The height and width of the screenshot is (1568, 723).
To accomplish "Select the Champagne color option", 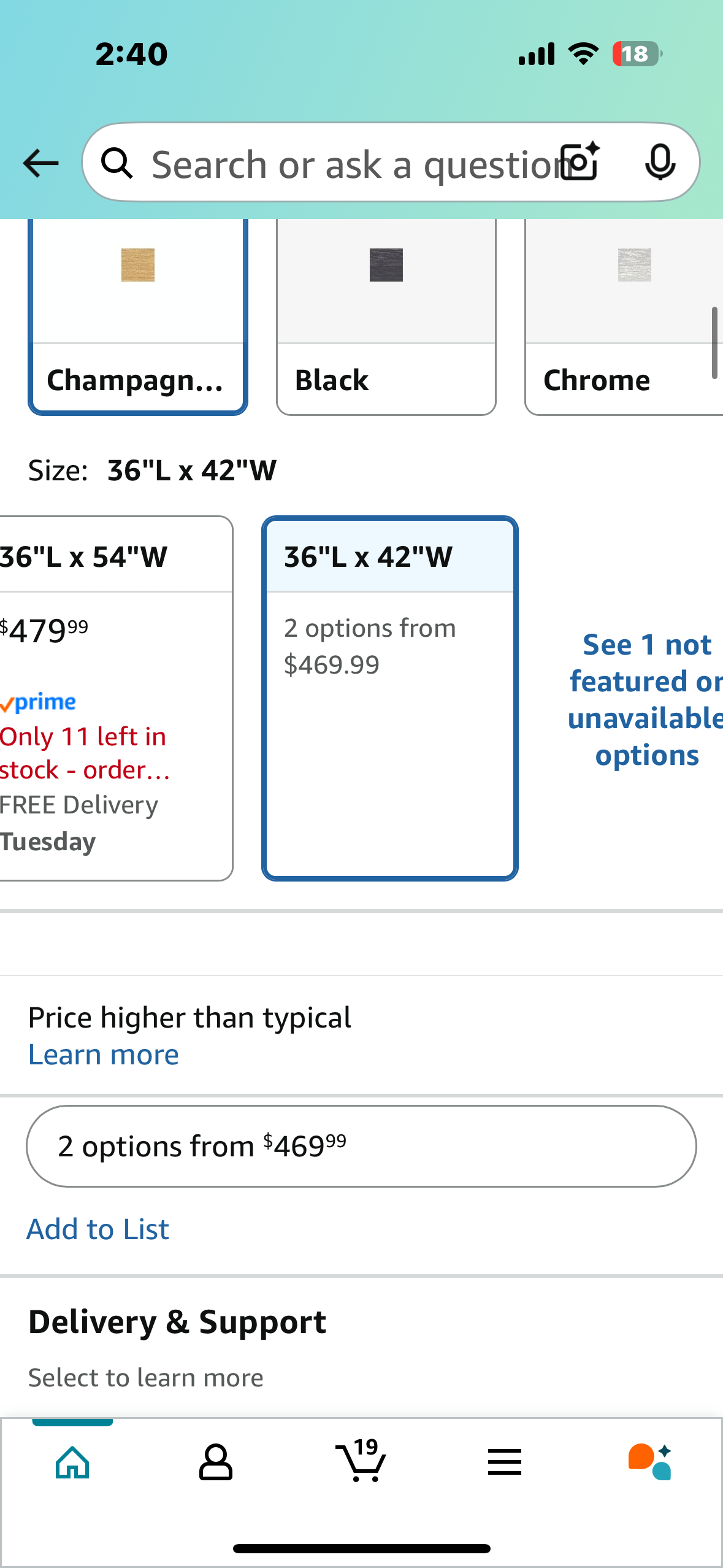I will coord(138,317).
